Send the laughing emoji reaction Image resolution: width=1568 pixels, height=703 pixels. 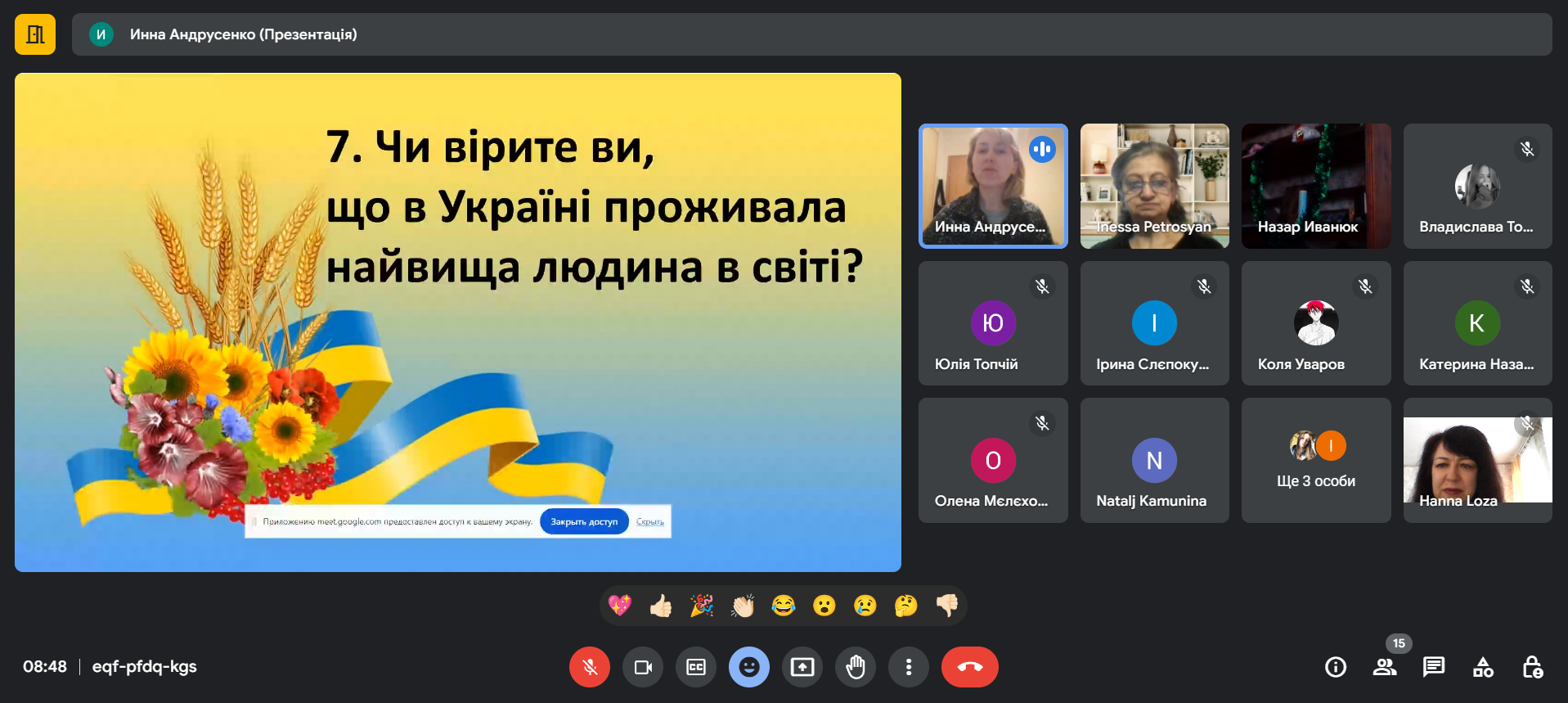point(784,606)
